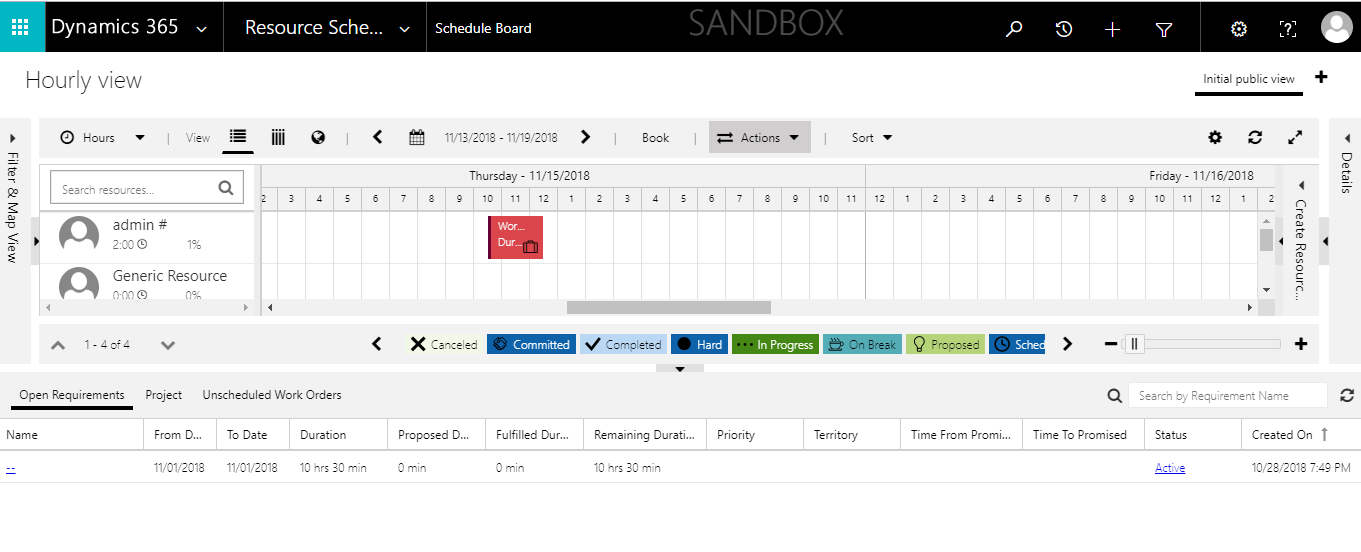Show more booking status legend entries
1361x552 pixels.
[1067, 344]
